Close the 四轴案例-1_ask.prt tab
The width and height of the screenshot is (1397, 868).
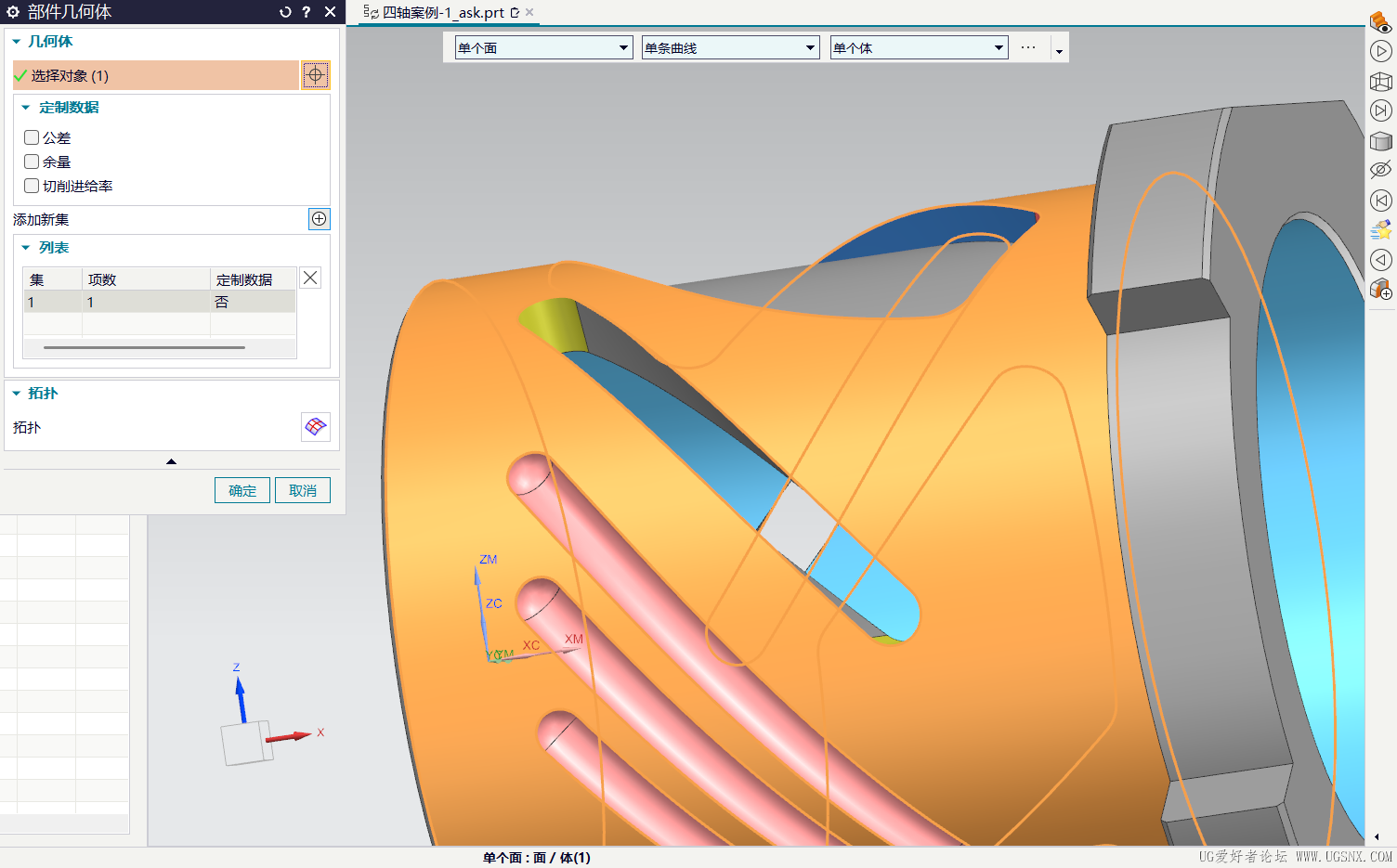[x=529, y=12]
